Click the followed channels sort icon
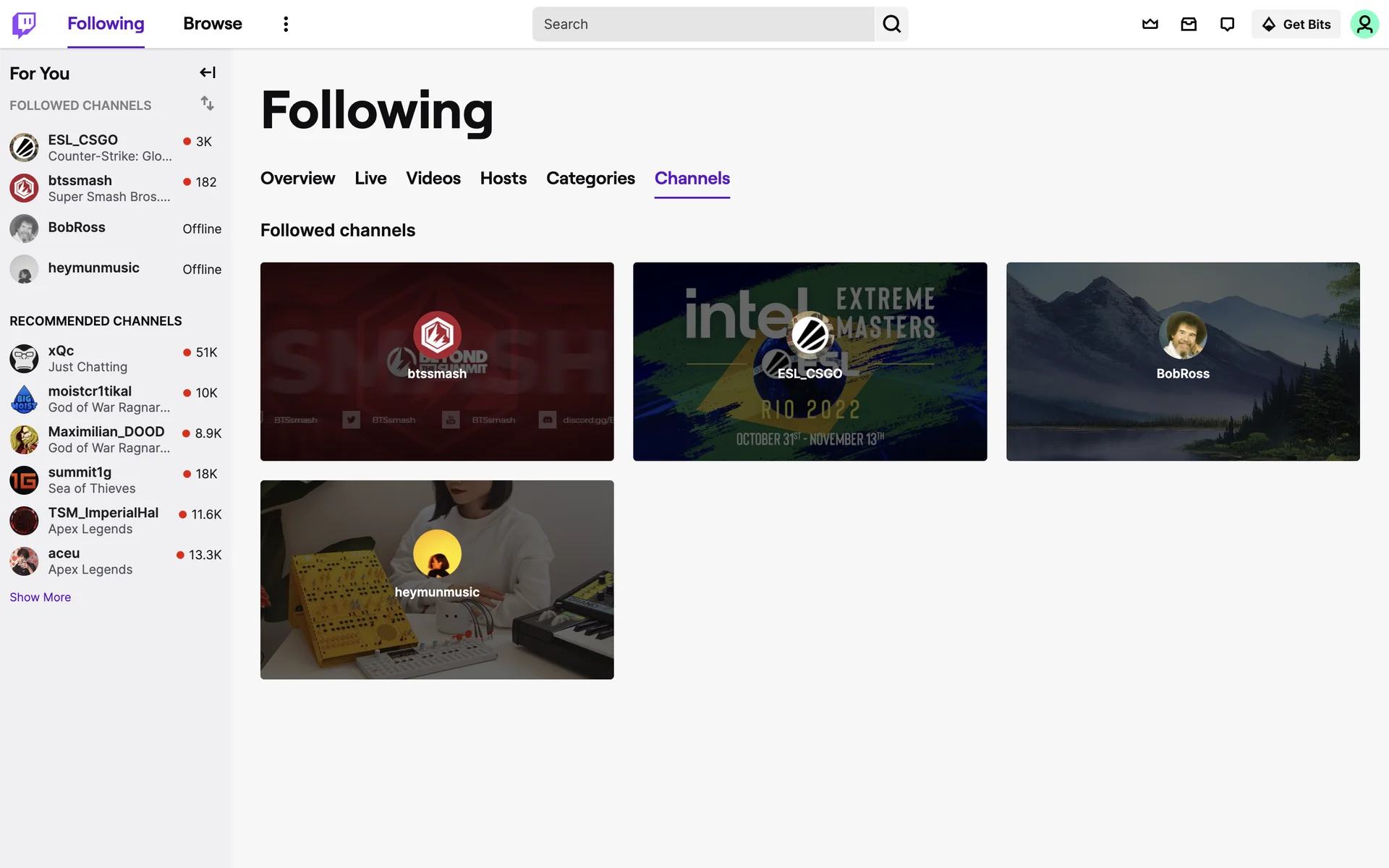Image resolution: width=1389 pixels, height=868 pixels. point(208,103)
